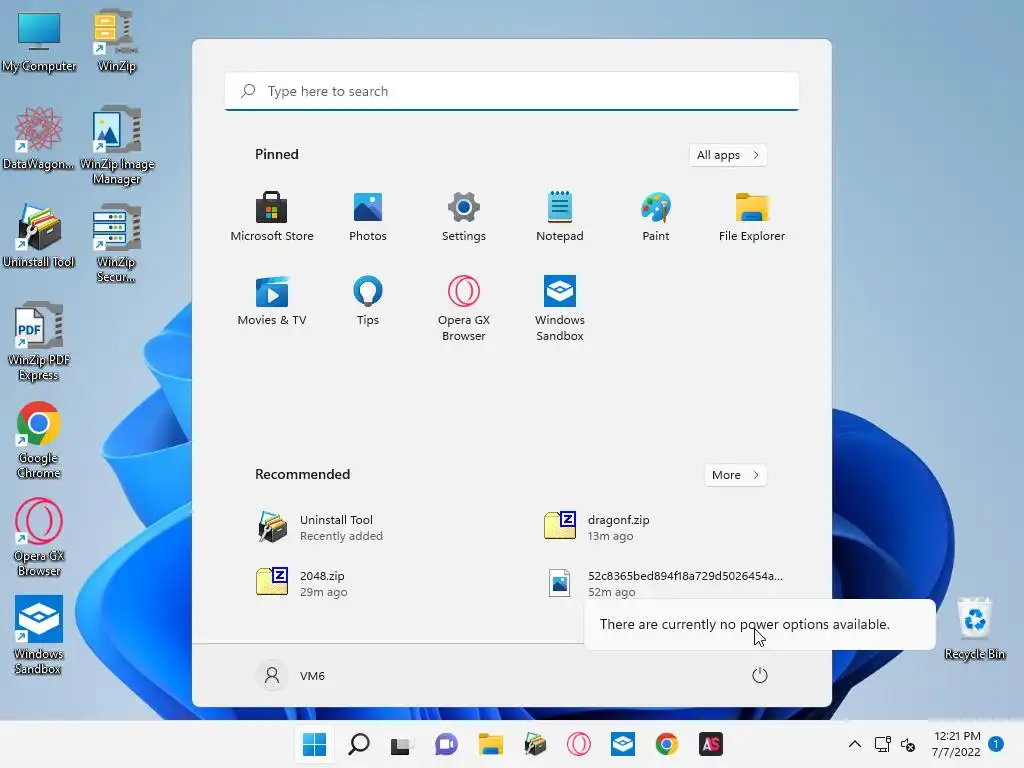This screenshot has width=1024, height=768.
Task: Click the My Computer desktop icon
Action: [39, 42]
